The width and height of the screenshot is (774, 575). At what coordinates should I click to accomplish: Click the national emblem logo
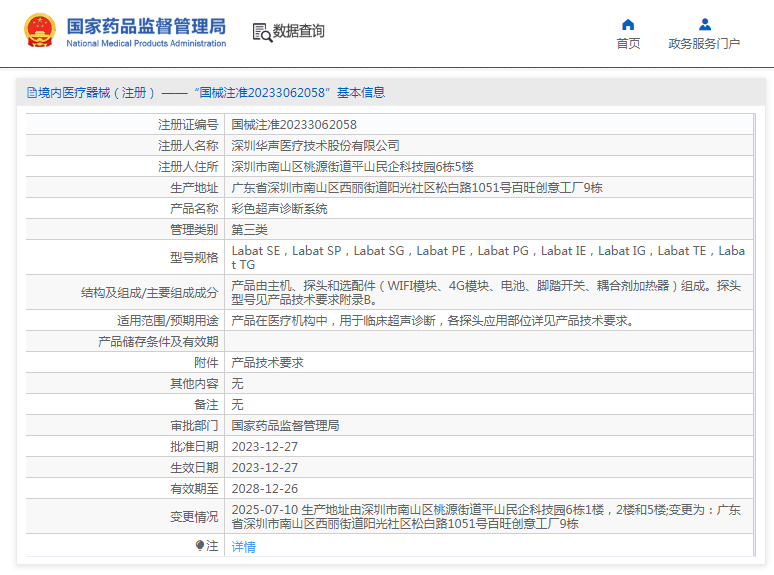[x=40, y=31]
